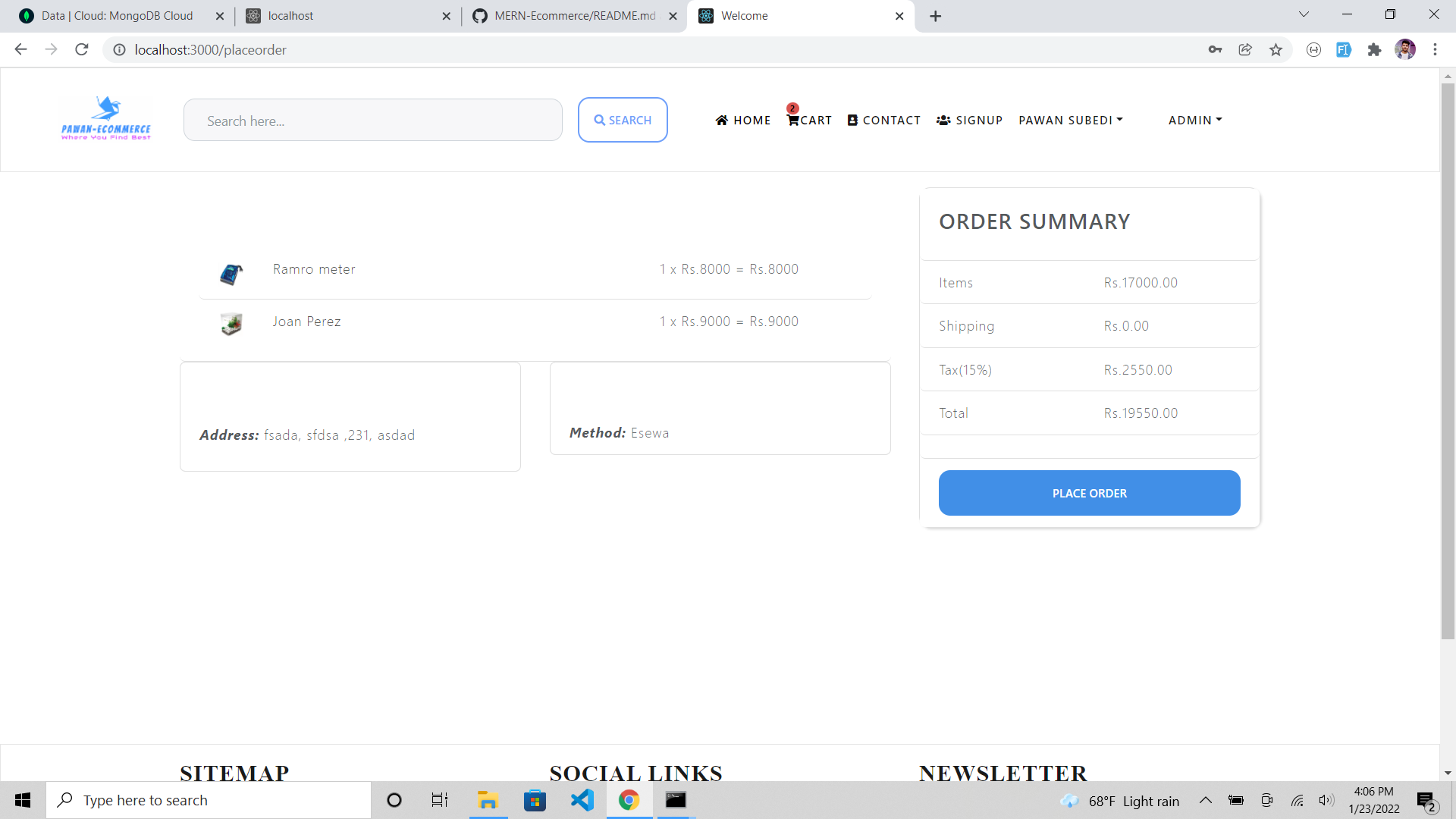
Task: Click inside the search input field
Action: click(372, 120)
